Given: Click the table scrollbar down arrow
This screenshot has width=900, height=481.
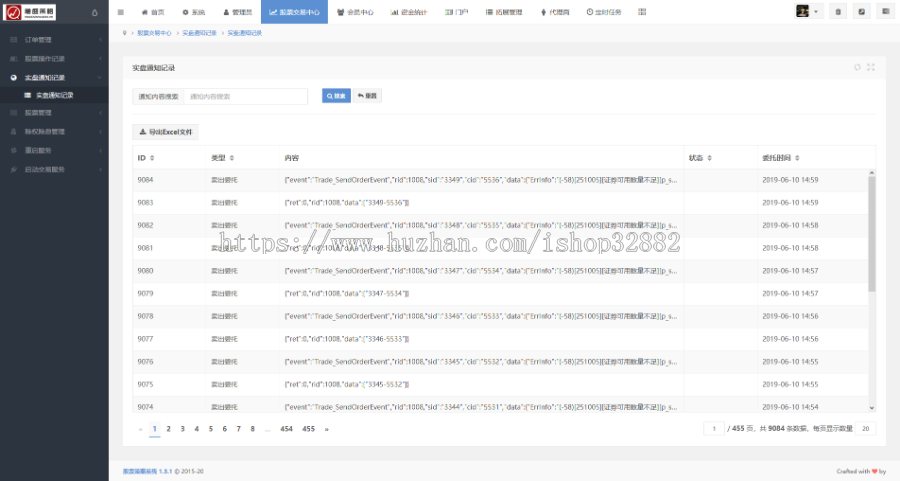Looking at the screenshot, I should (x=872, y=408).
